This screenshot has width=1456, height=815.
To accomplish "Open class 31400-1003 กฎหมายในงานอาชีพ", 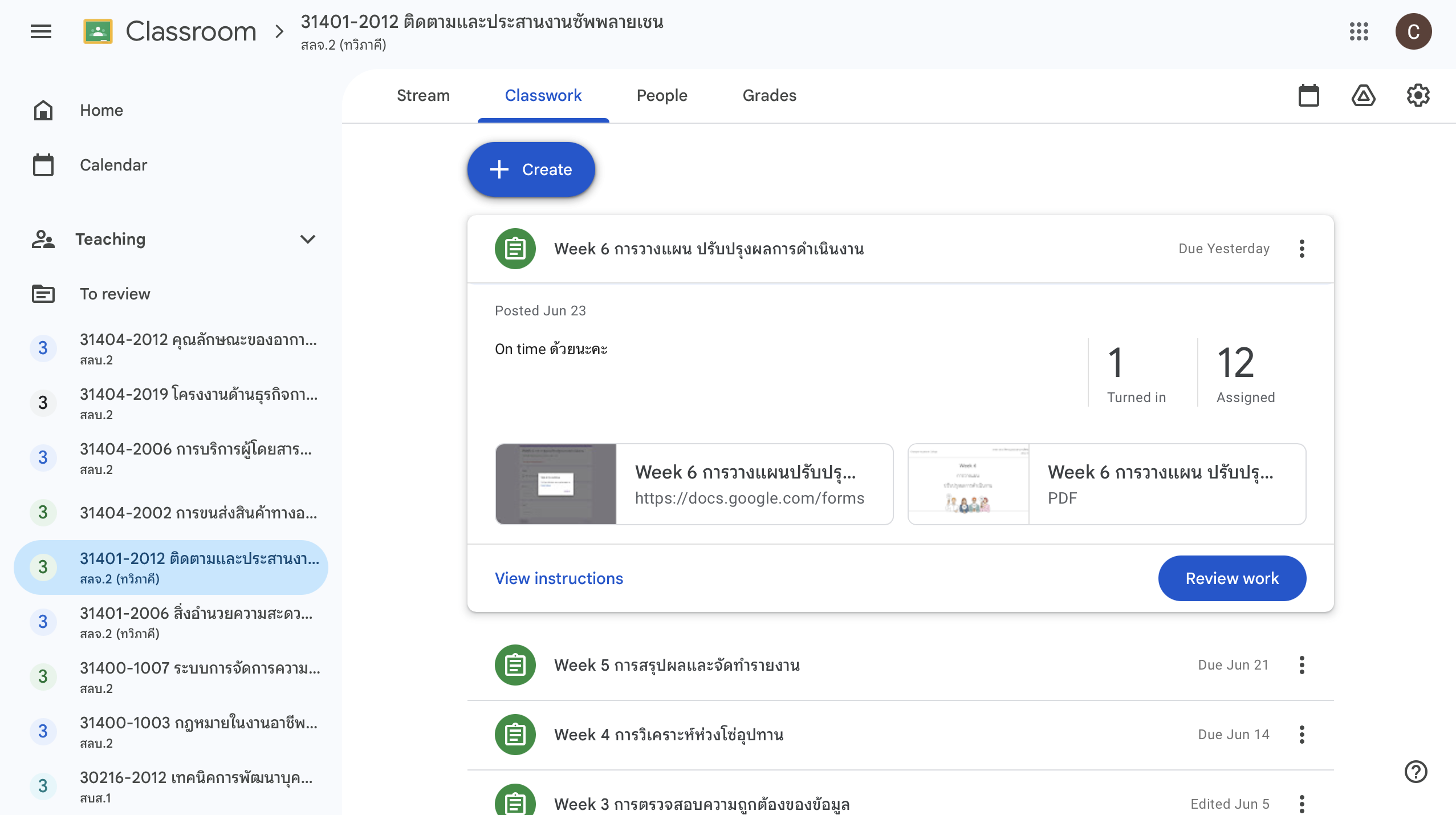I will click(171, 731).
